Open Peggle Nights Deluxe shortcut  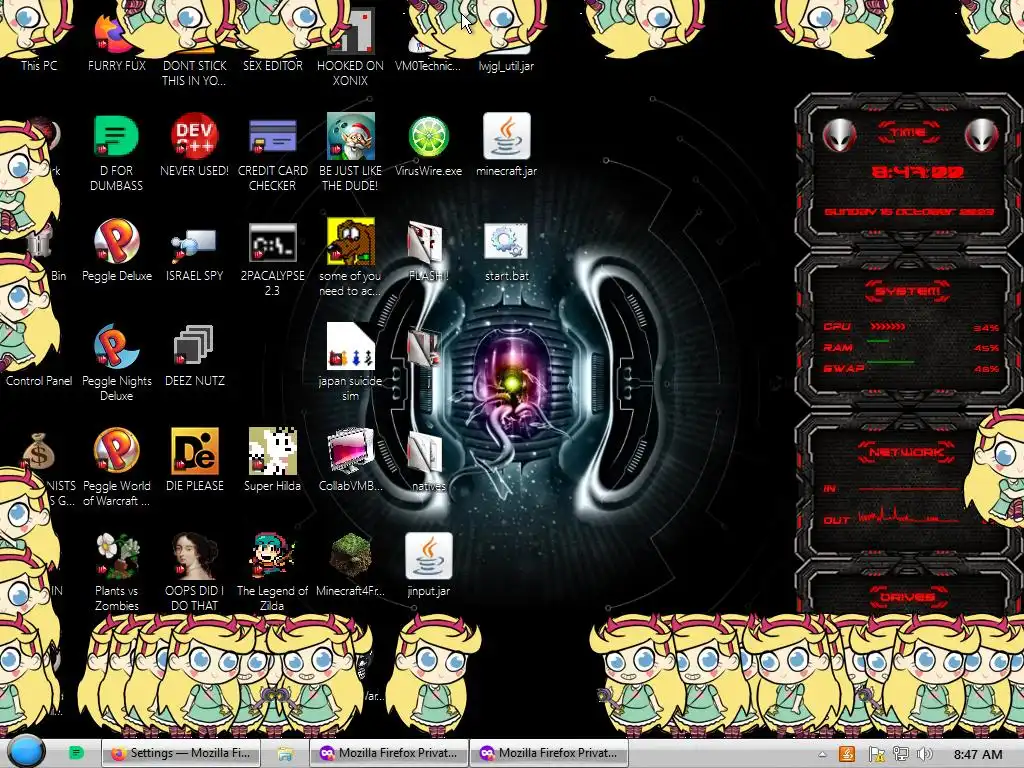(x=116, y=347)
